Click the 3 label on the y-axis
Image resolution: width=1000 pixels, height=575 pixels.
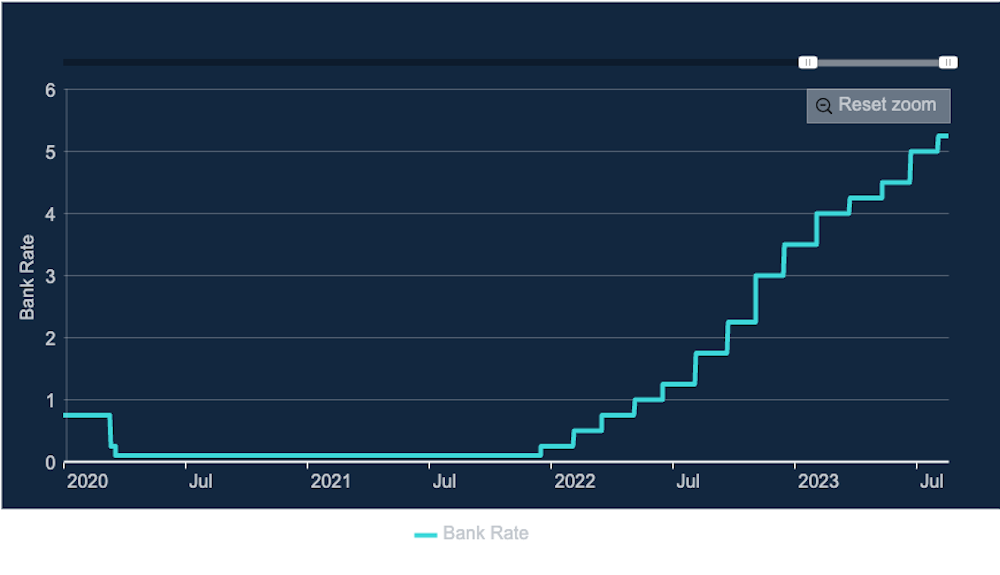click(x=49, y=276)
